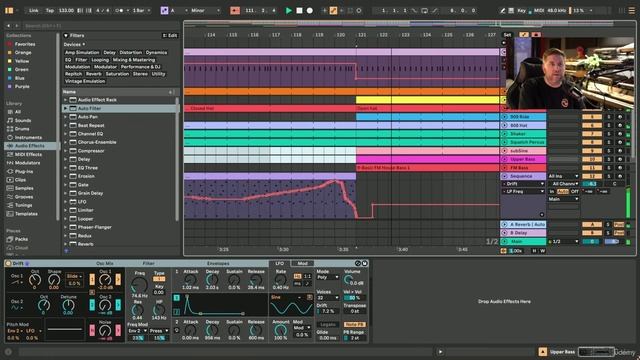Switch to the LFO tab in Drift
The width and height of the screenshot is (640, 360).
pyautogui.click(x=280, y=264)
